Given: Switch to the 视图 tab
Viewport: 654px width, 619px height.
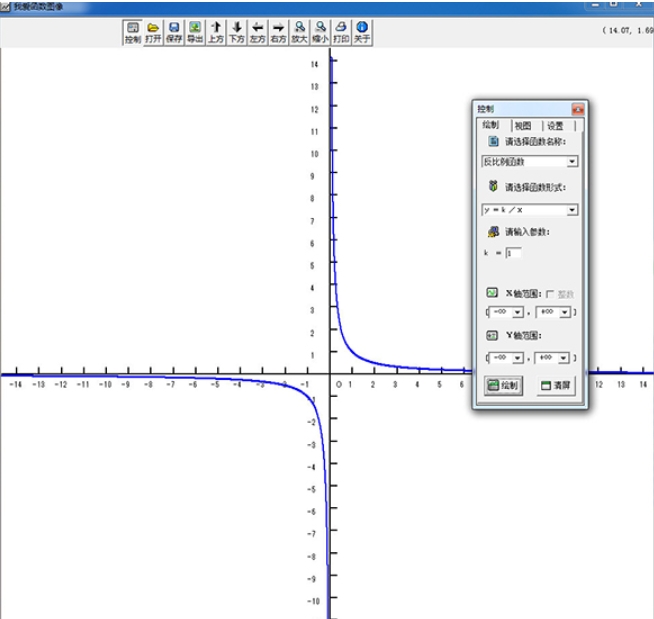Looking at the screenshot, I should (523, 126).
